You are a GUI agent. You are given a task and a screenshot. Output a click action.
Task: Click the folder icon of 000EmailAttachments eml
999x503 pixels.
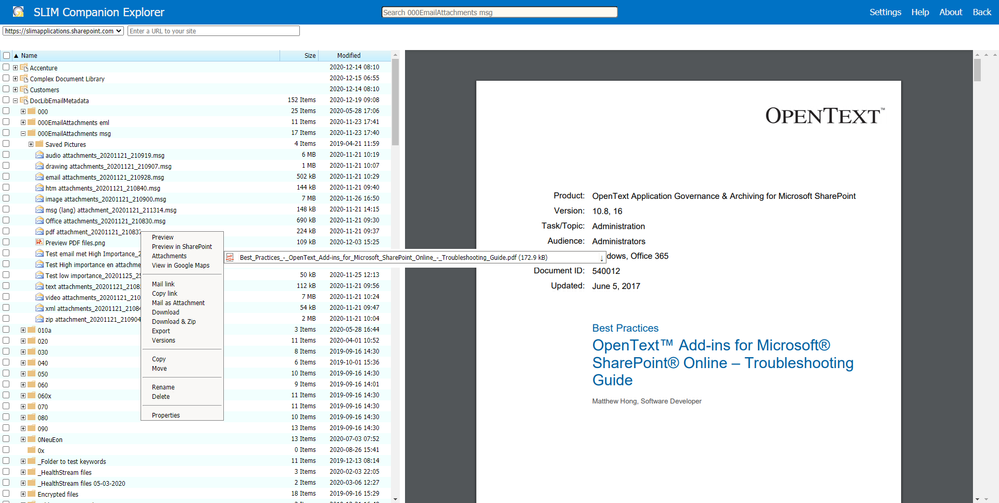click(x=31, y=122)
